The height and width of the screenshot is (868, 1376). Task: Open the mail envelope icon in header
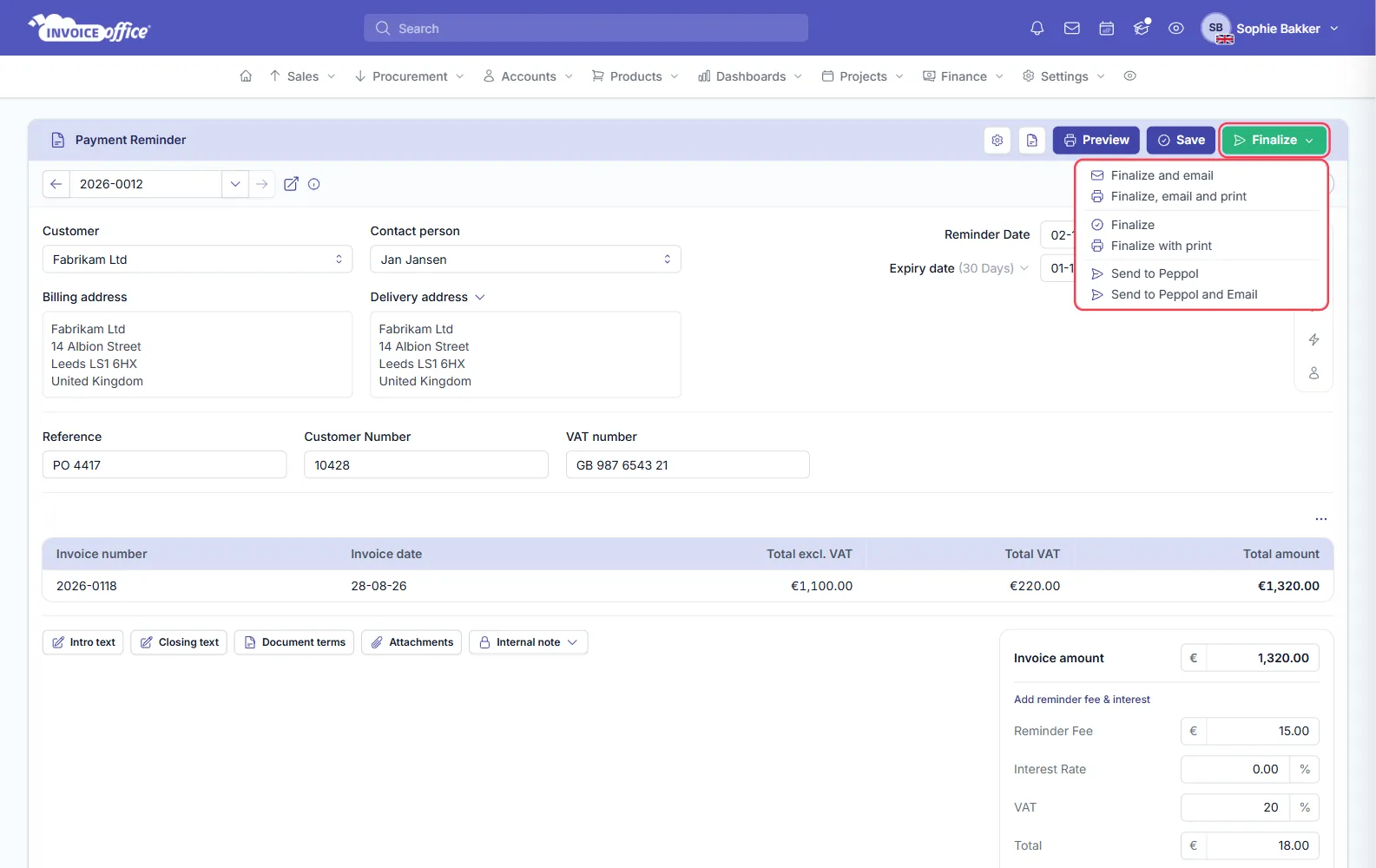pyautogui.click(x=1071, y=29)
